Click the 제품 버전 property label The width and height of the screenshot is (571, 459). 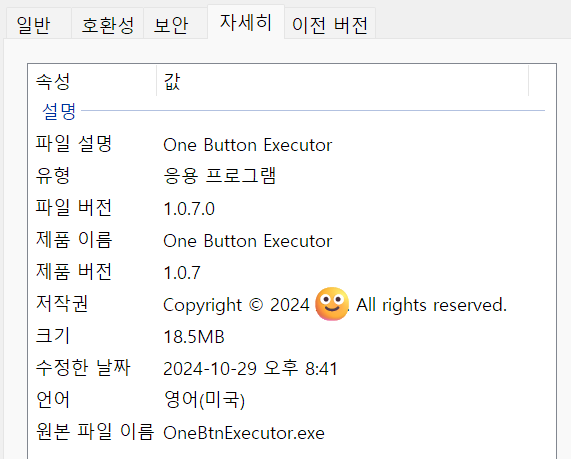(74, 272)
